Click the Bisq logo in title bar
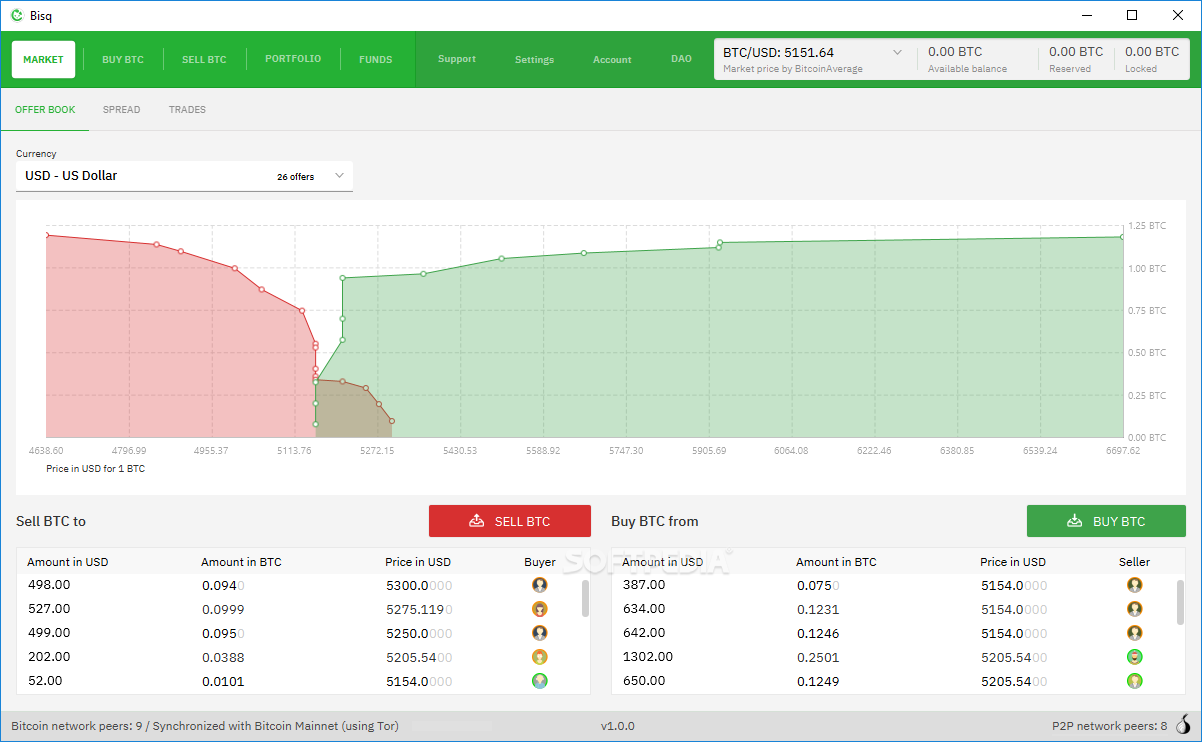The width and height of the screenshot is (1202, 742). pyautogui.click(x=16, y=15)
